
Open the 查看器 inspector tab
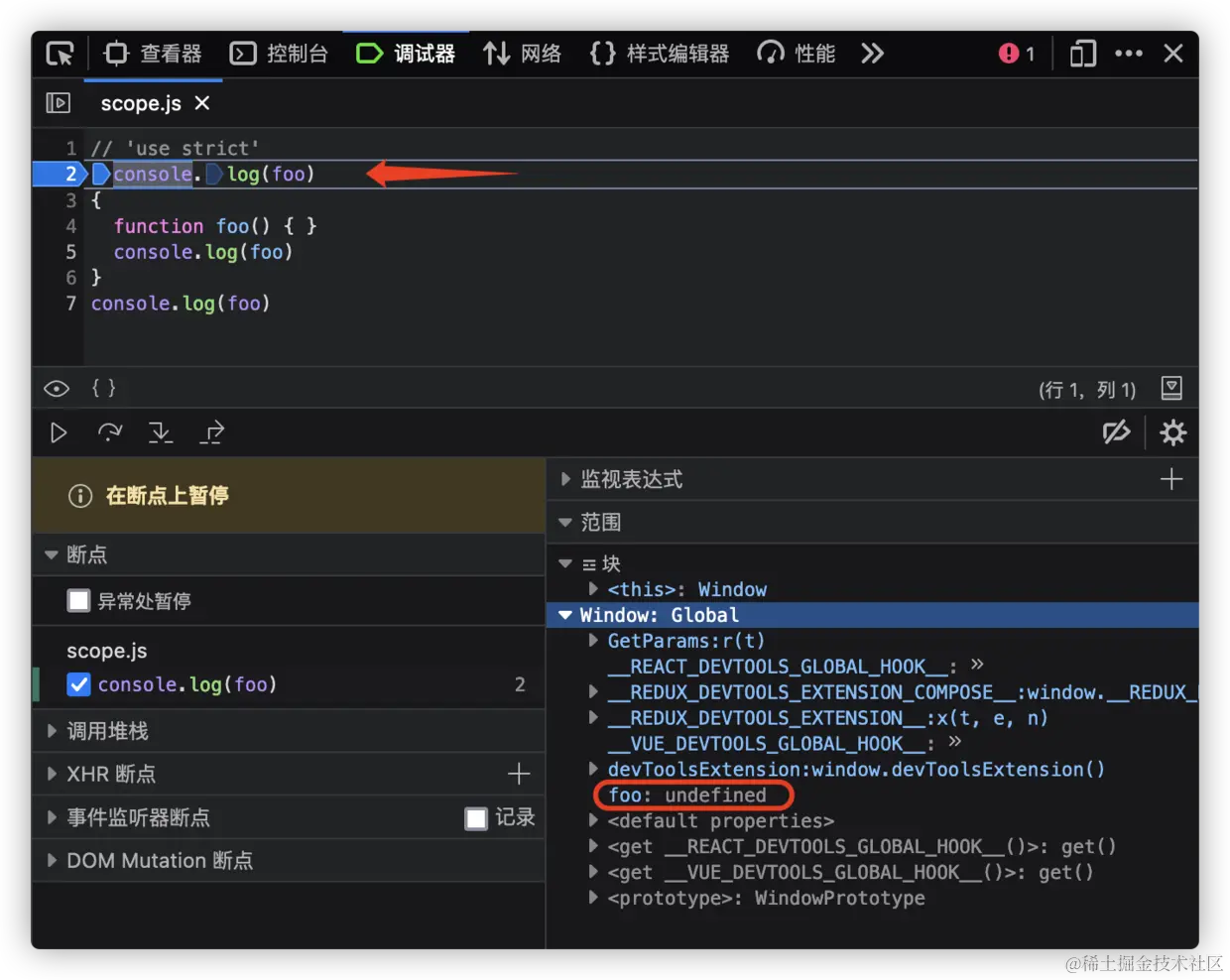click(x=153, y=54)
